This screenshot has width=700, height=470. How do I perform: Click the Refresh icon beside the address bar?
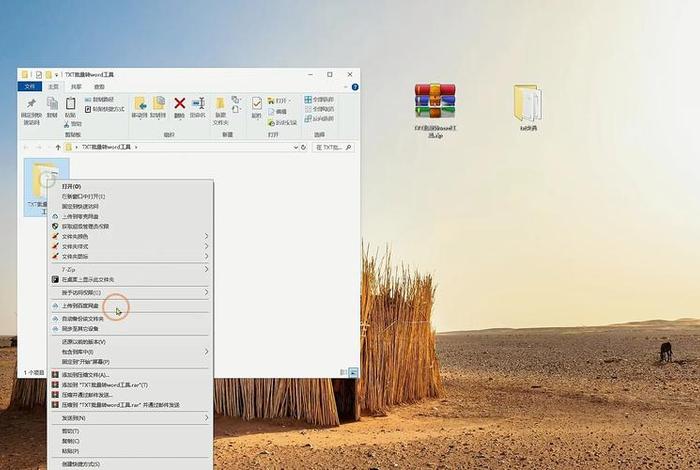click(x=304, y=147)
